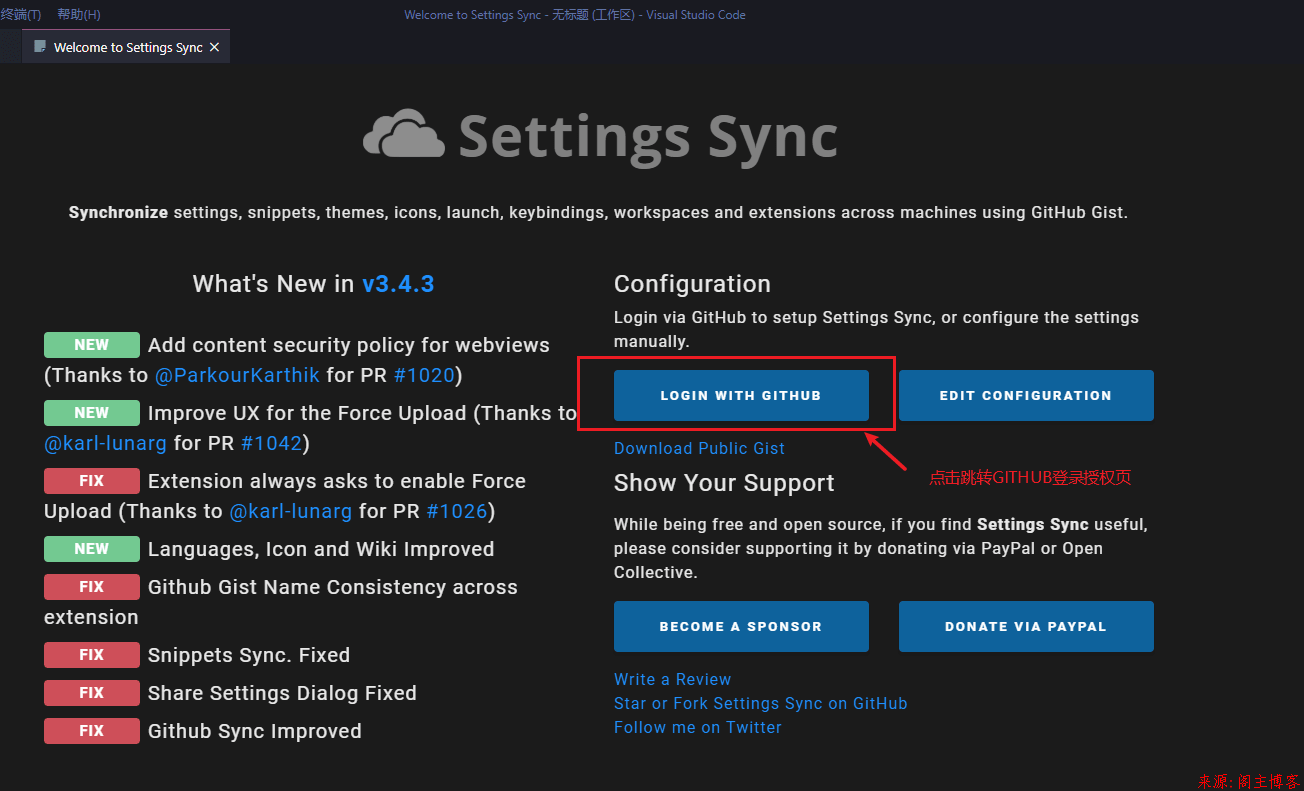
Task: Click the Share Settings Dialog Fixed text
Action: [282, 694]
